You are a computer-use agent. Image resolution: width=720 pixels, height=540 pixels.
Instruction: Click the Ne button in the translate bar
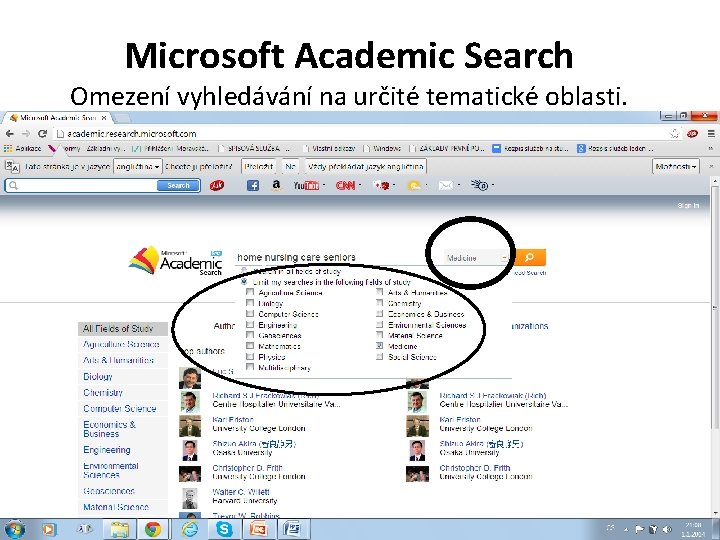(290, 166)
